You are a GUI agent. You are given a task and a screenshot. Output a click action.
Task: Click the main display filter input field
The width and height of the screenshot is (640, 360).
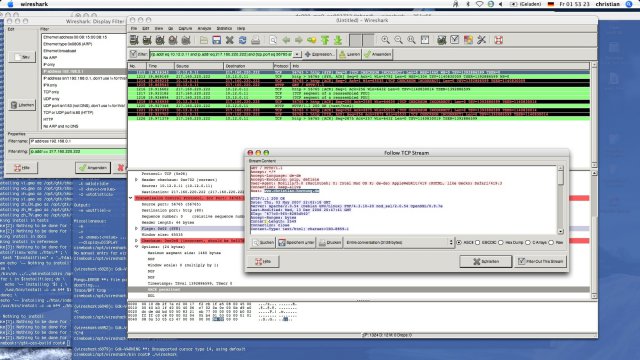click(221, 54)
